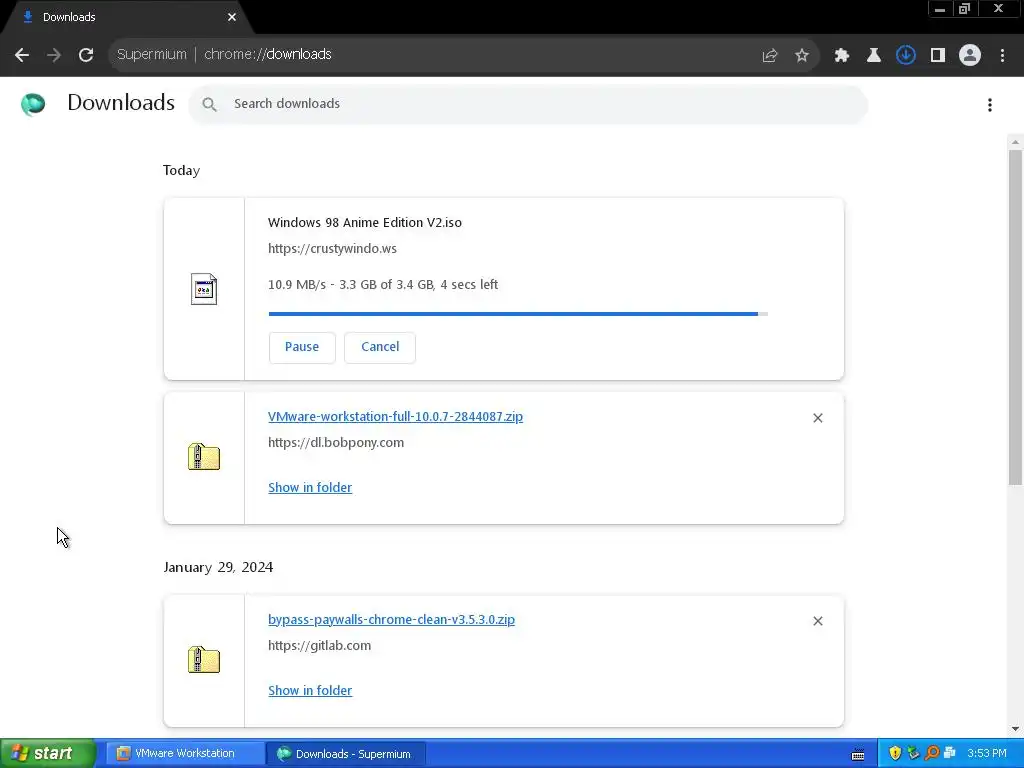Click the page vertical scrollbar thumb
1024x768 pixels.
coord(1016,317)
